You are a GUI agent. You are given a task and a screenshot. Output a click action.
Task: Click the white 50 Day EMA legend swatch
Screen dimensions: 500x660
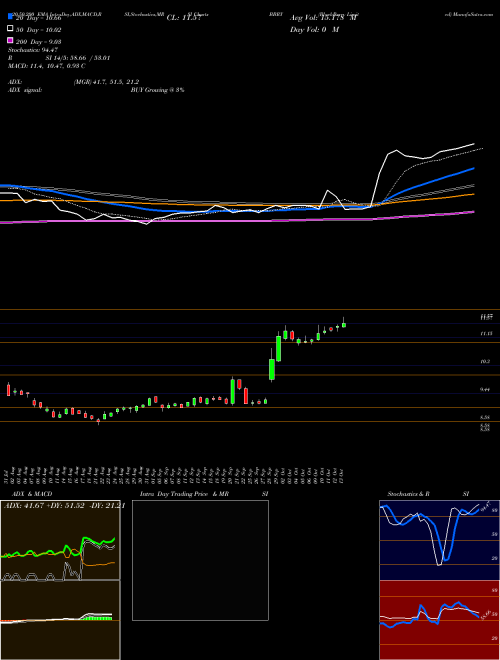[x=10, y=29]
